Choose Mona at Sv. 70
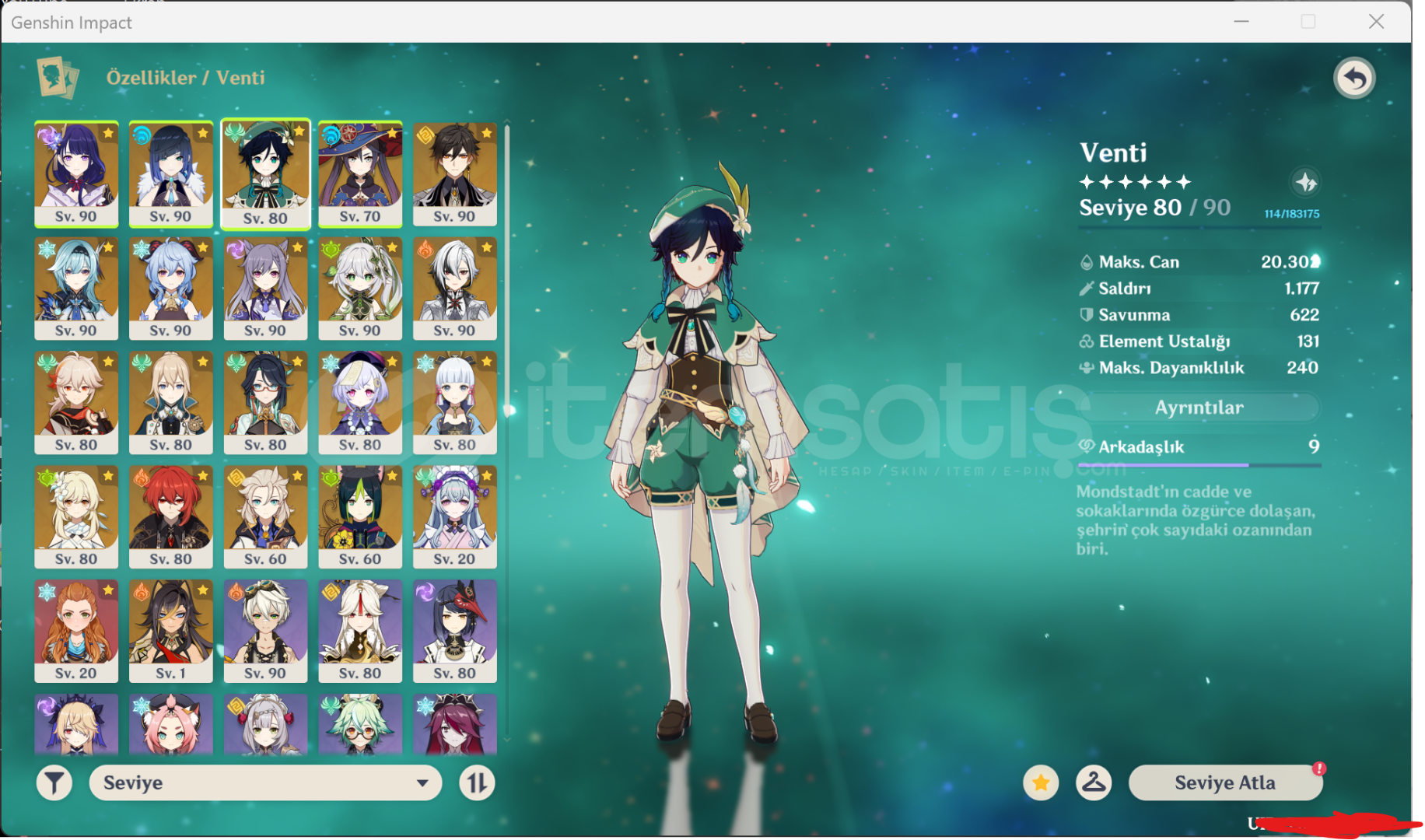1425x840 pixels. (x=360, y=174)
